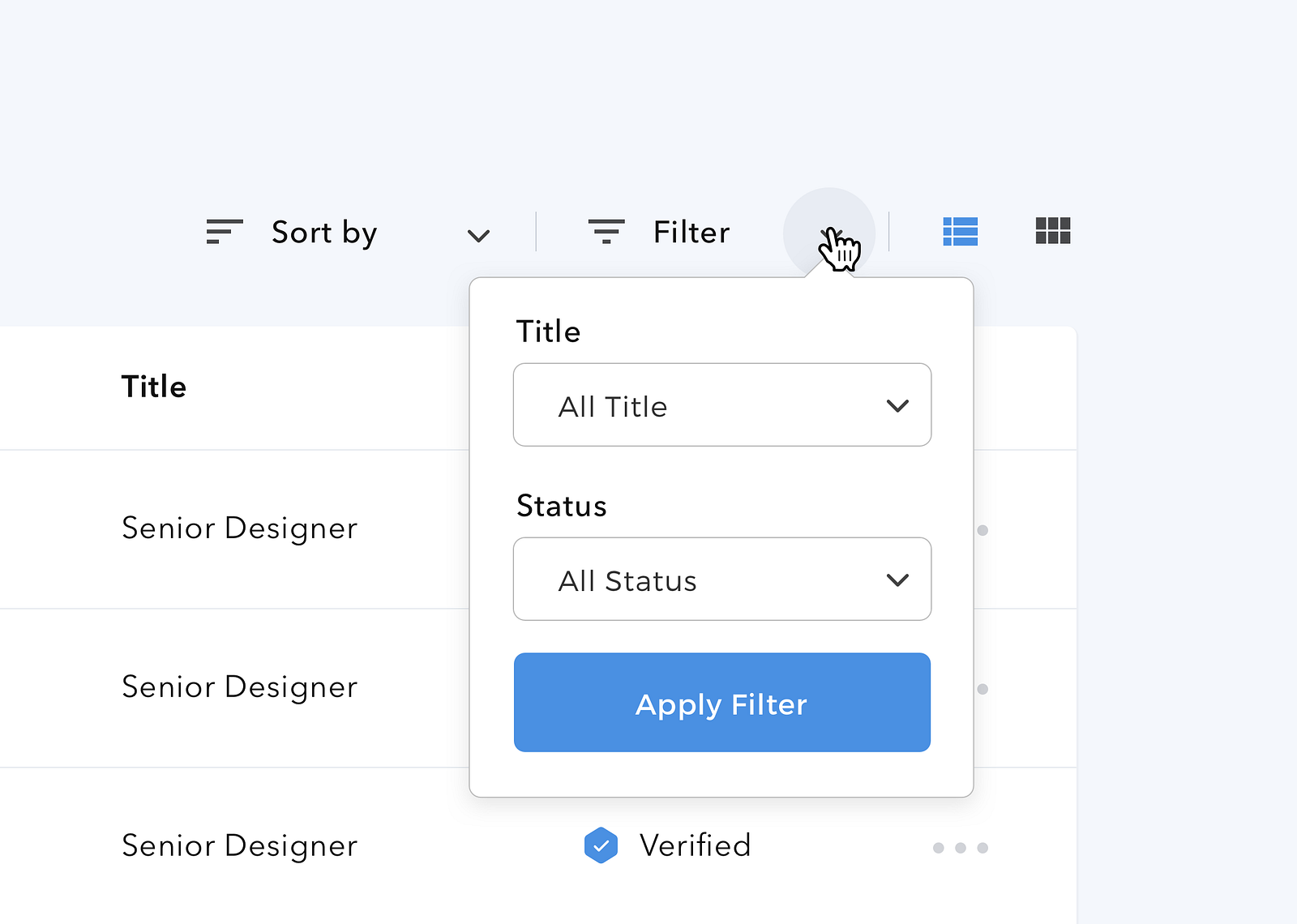This screenshot has height=924, width=1297.
Task: Switch to grid view
Action: (1053, 231)
